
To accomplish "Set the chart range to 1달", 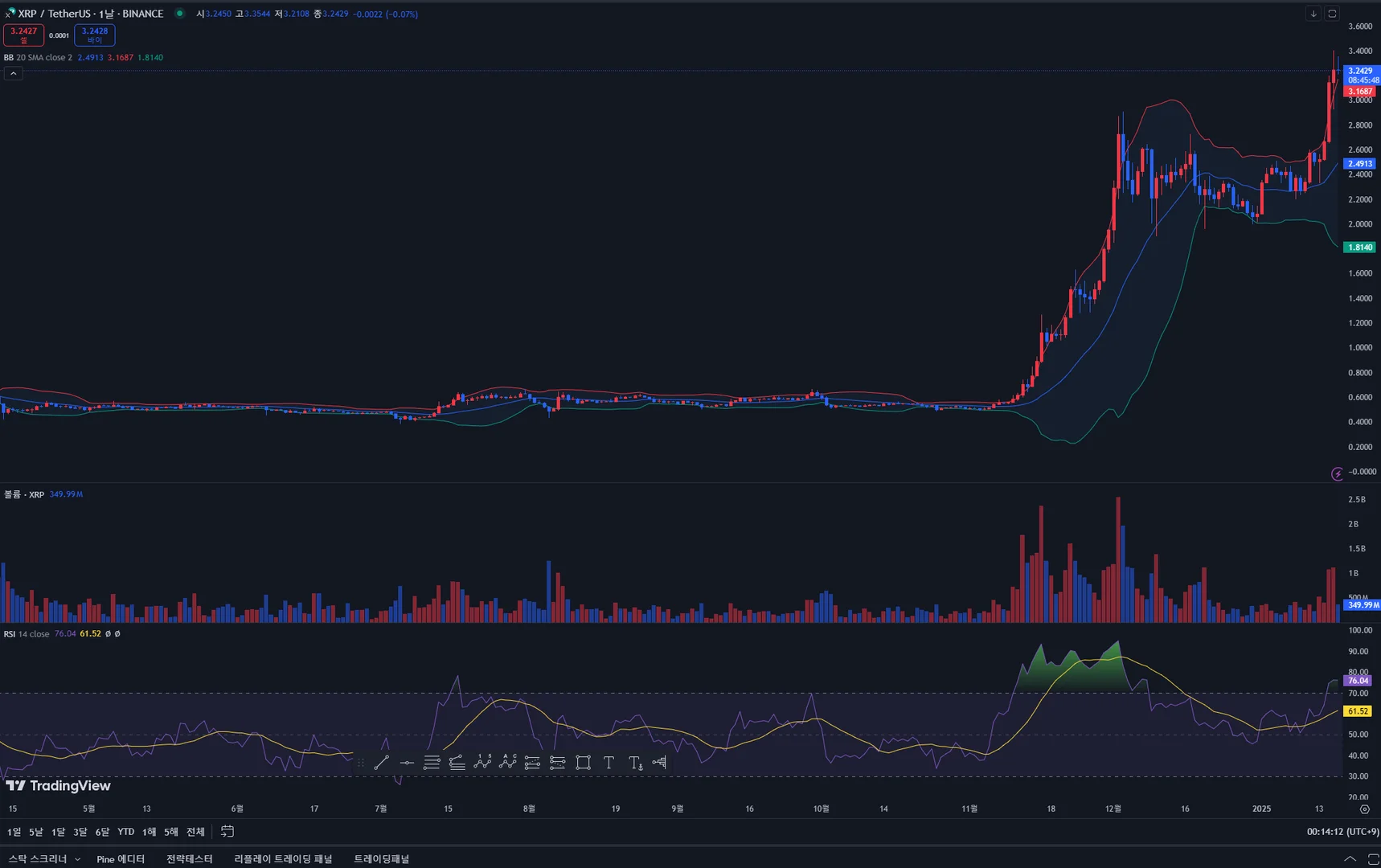I will tap(58, 832).
